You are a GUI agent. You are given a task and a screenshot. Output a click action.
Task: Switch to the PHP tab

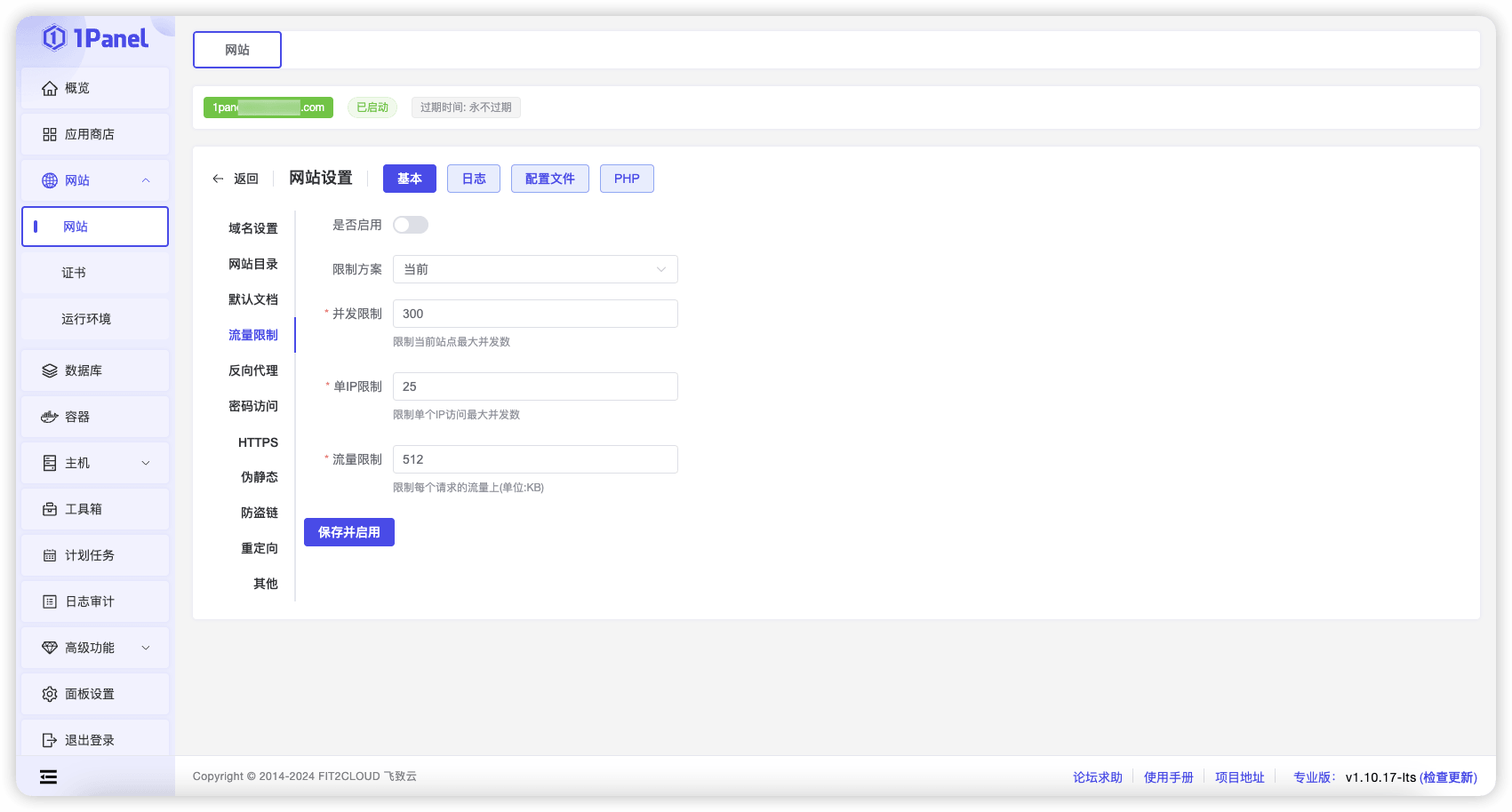pyautogui.click(x=627, y=179)
